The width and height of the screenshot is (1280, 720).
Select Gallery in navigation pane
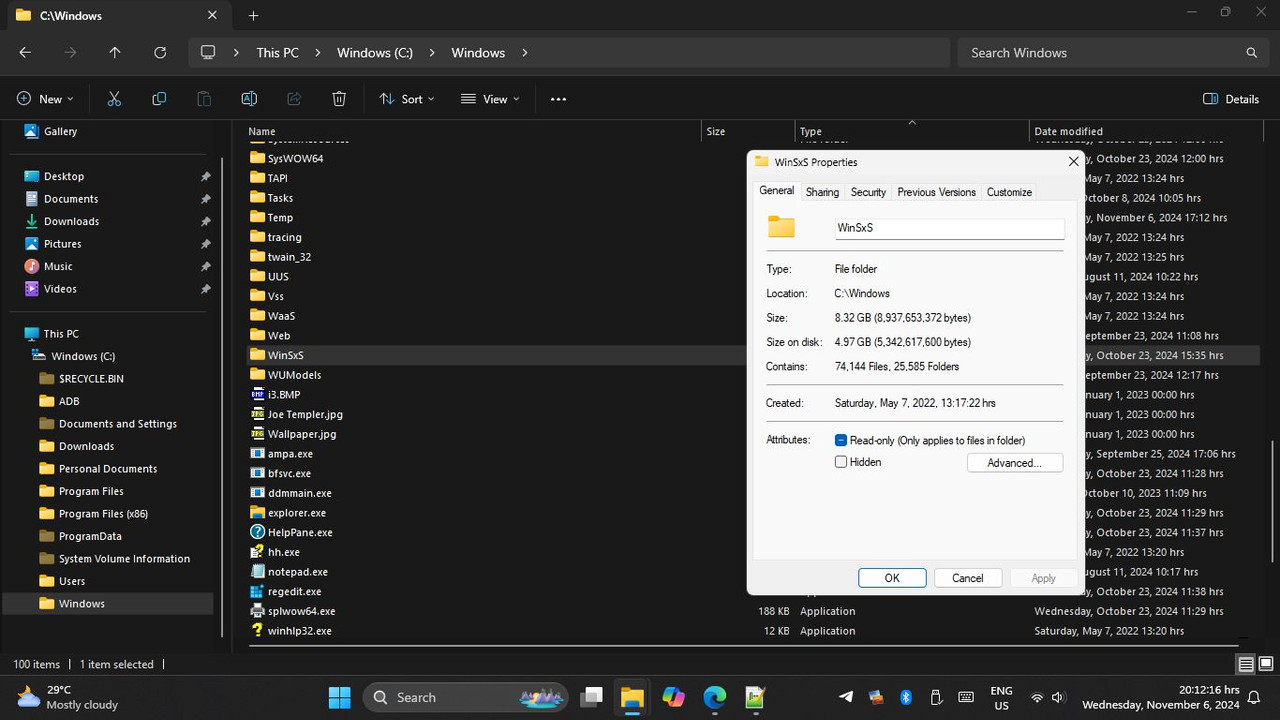coord(60,131)
